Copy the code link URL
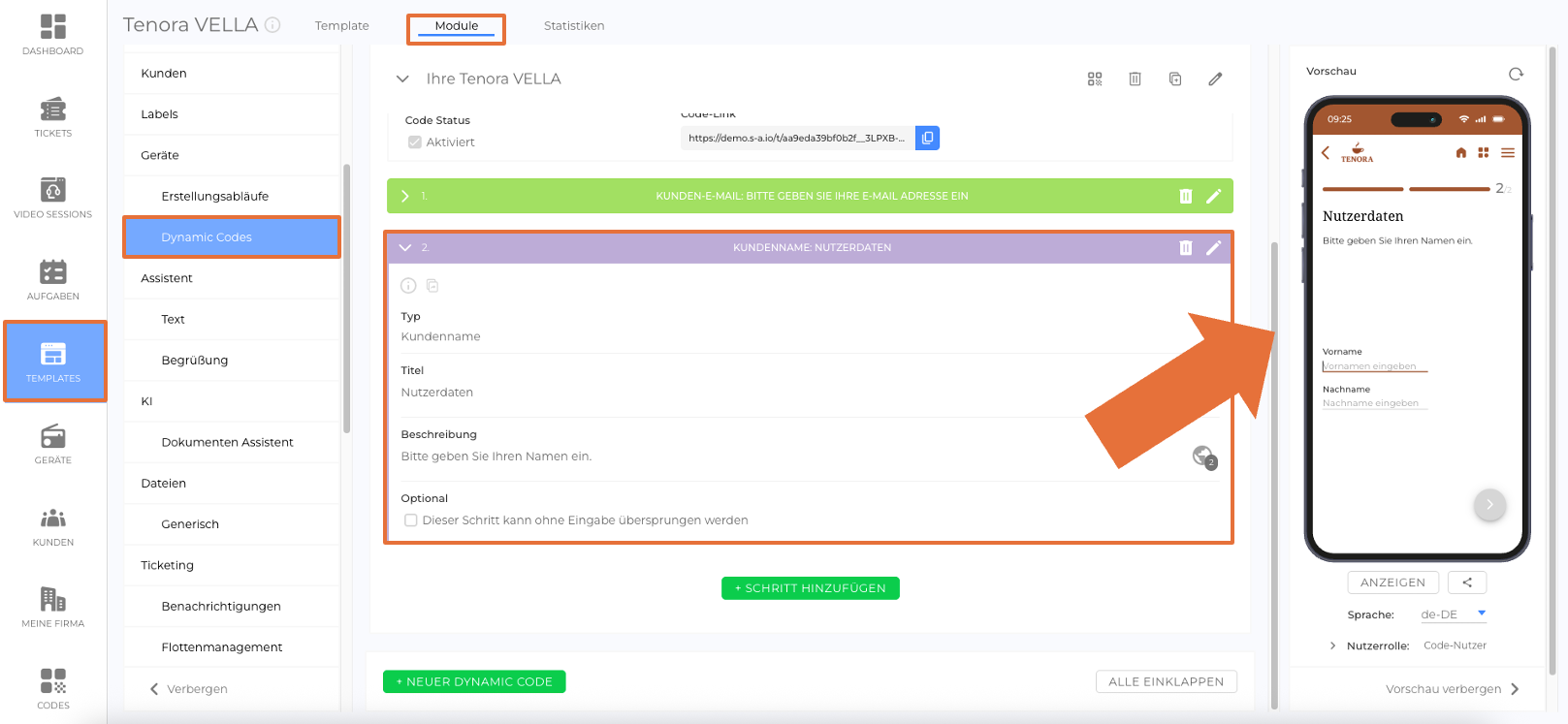Viewport: 1568px width, 724px height. 927,139
